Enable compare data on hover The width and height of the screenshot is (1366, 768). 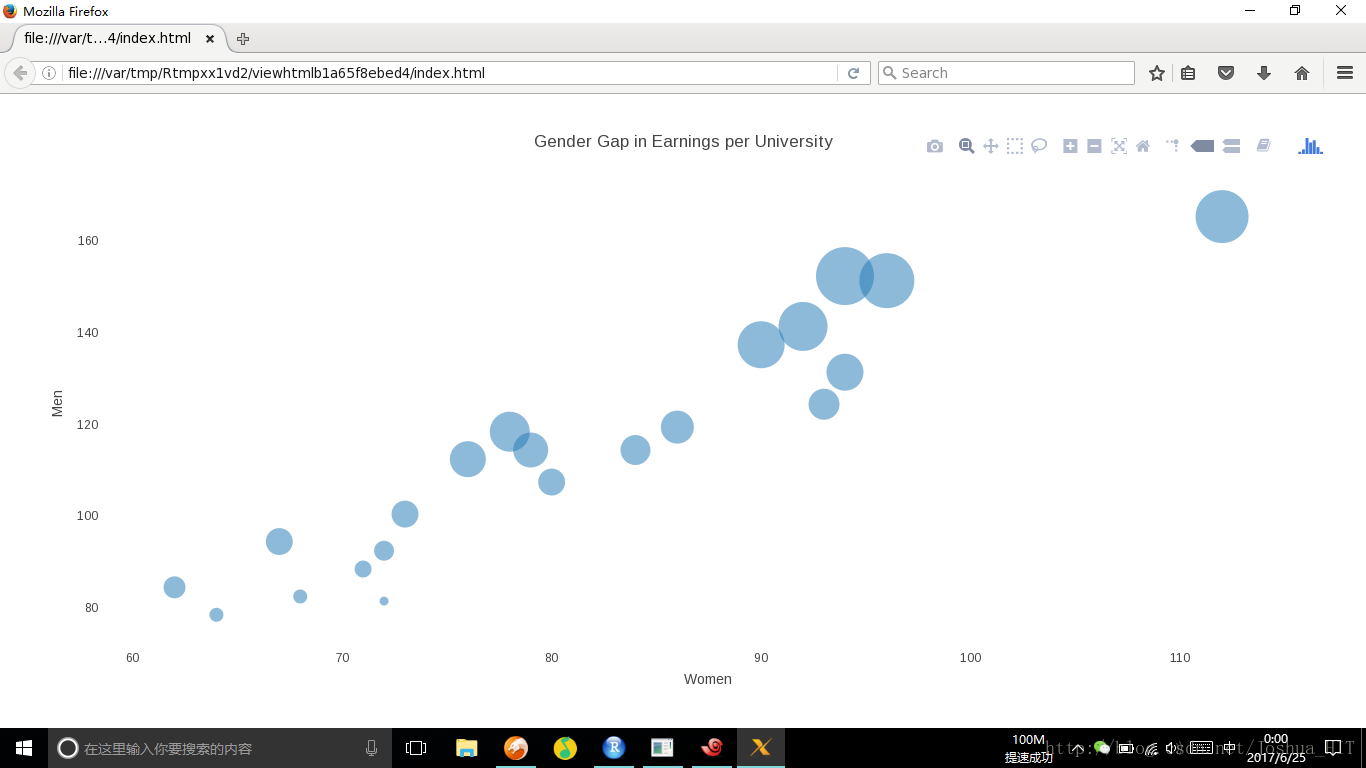tap(1231, 146)
